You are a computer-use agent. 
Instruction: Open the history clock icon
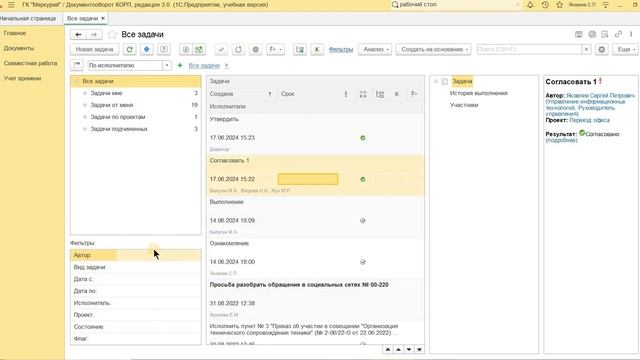click(x=545, y=5)
